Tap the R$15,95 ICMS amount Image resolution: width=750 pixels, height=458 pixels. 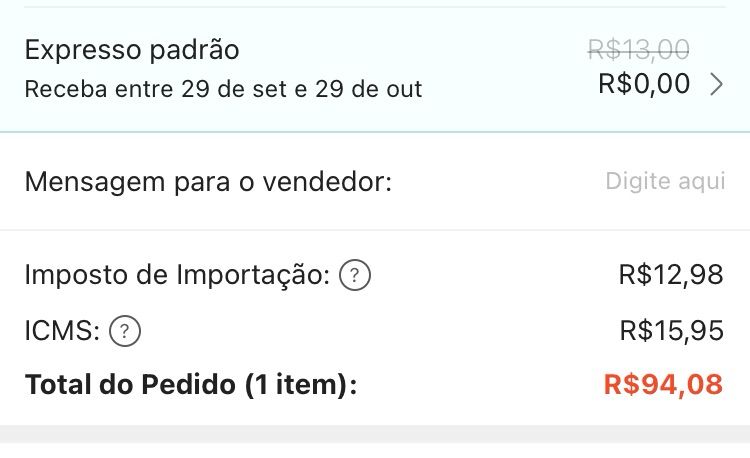coord(672,330)
